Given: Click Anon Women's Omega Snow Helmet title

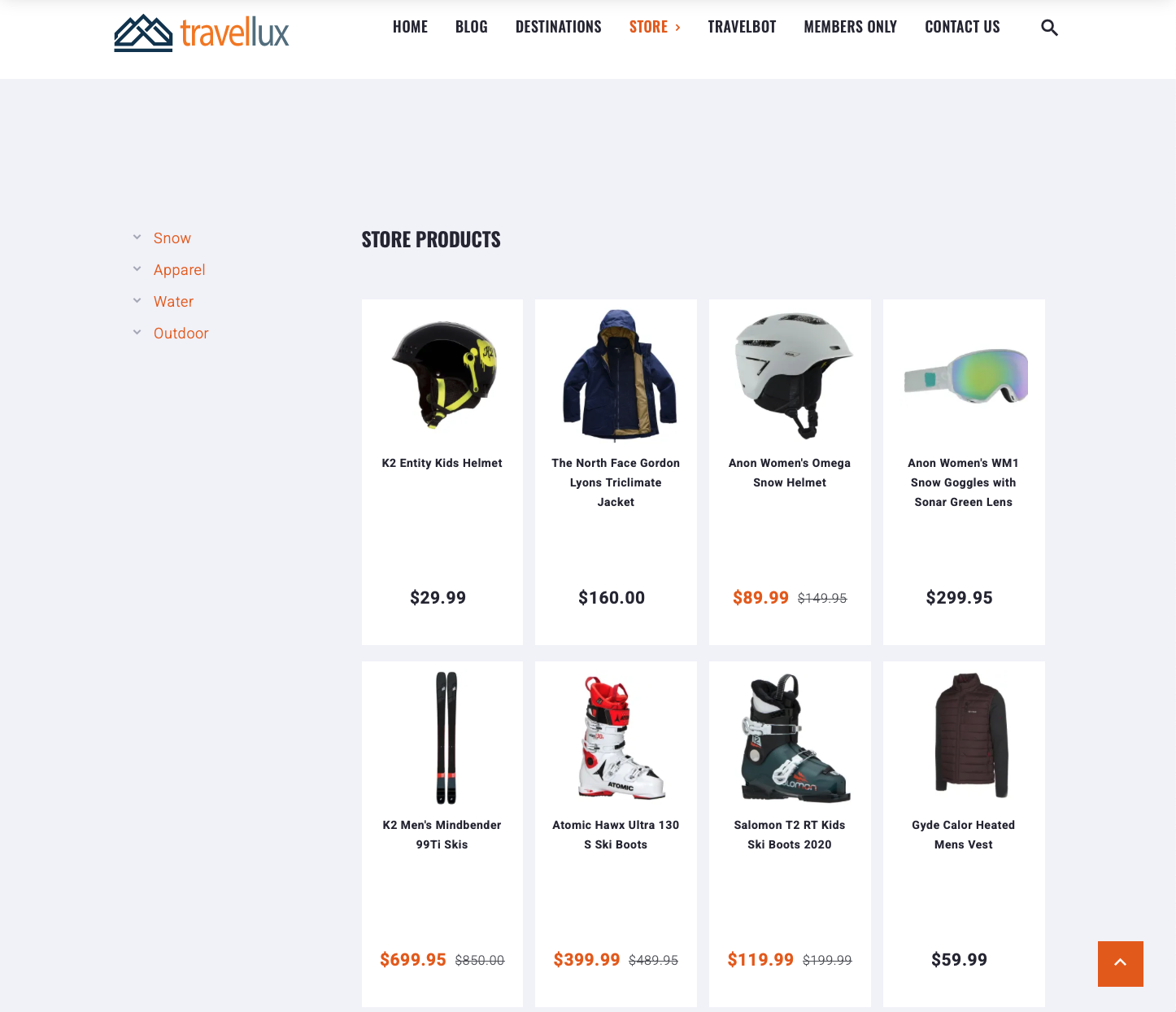Looking at the screenshot, I should click(790, 473).
